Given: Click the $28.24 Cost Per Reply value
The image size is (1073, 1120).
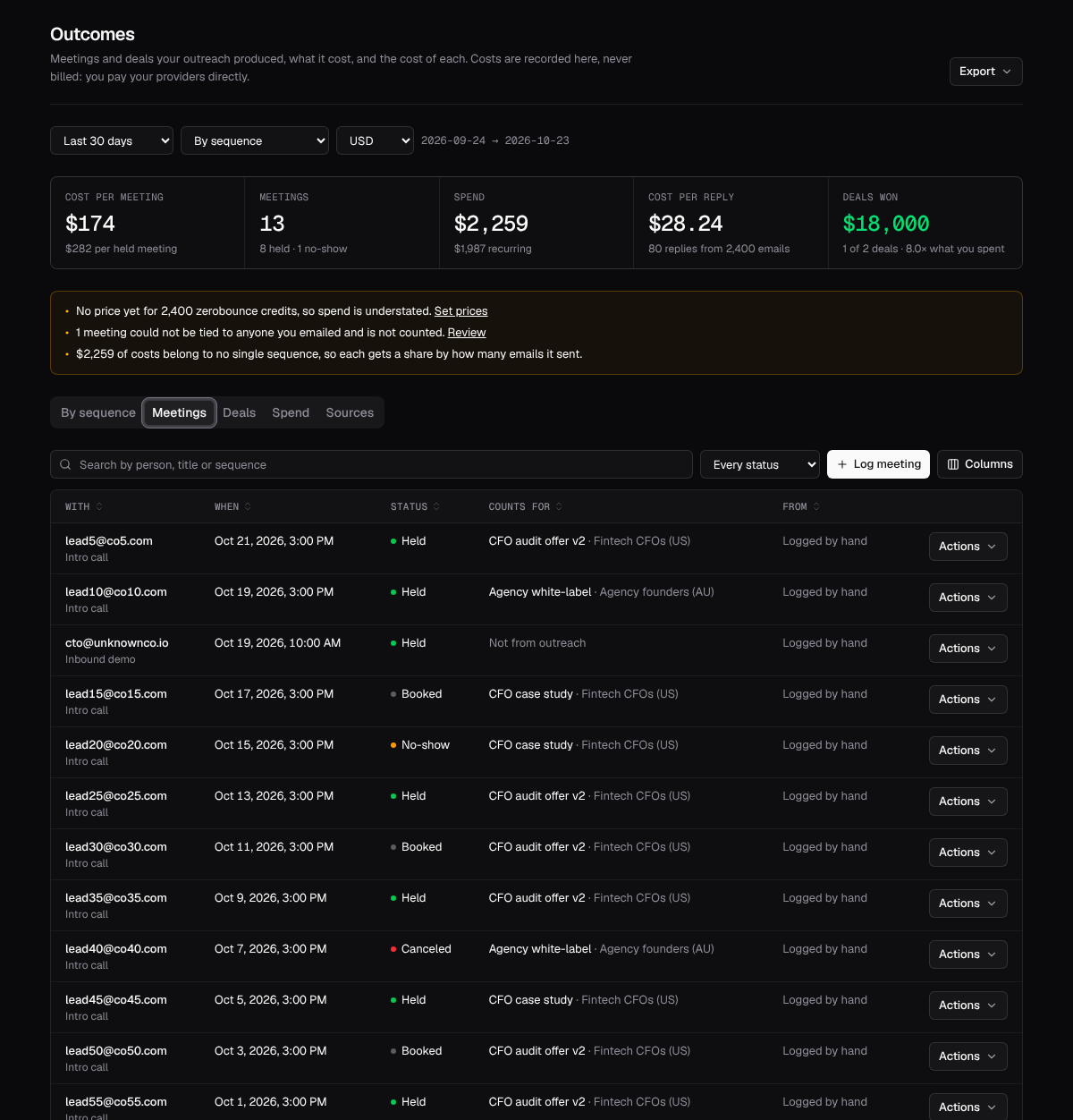Looking at the screenshot, I should [686, 224].
